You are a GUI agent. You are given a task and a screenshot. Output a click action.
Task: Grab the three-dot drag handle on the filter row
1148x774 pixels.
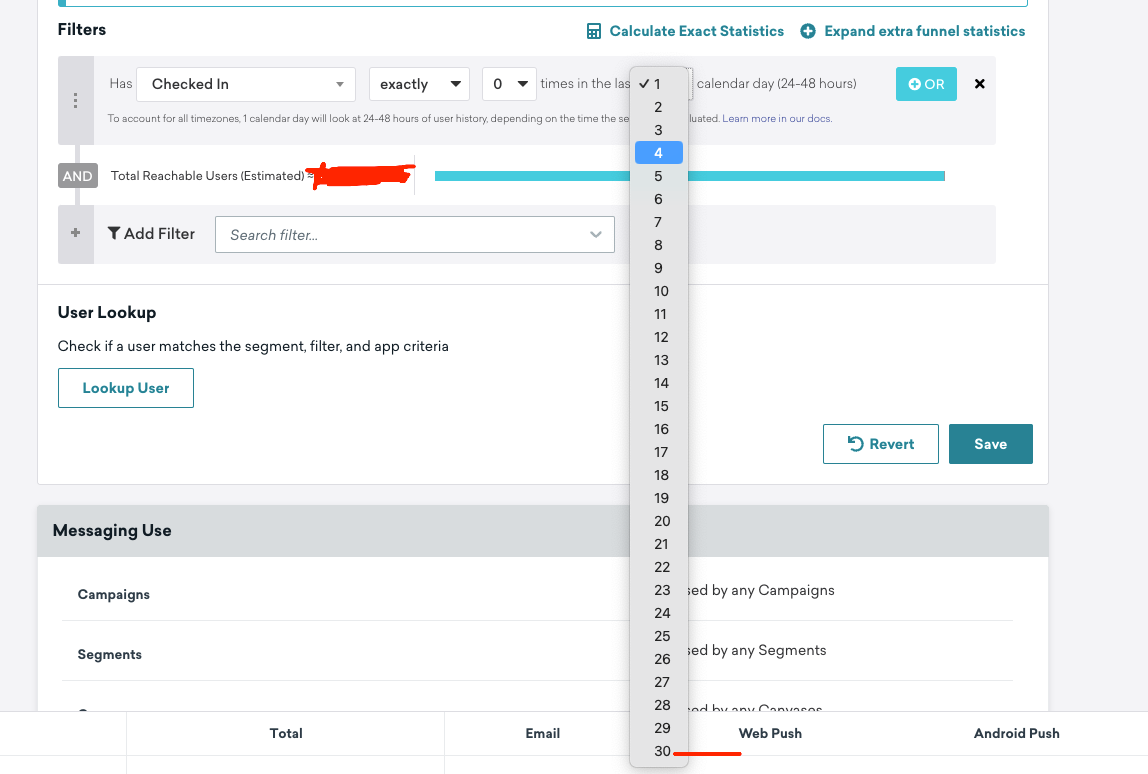[x=75, y=100]
